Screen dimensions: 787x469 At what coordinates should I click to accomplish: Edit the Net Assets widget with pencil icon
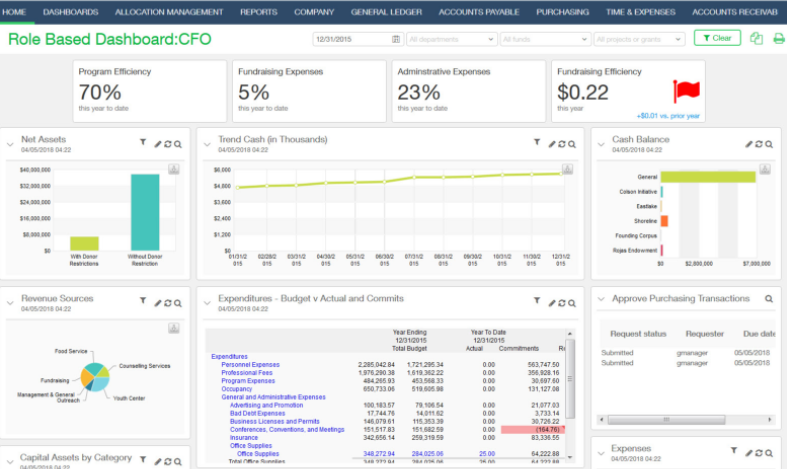click(158, 144)
